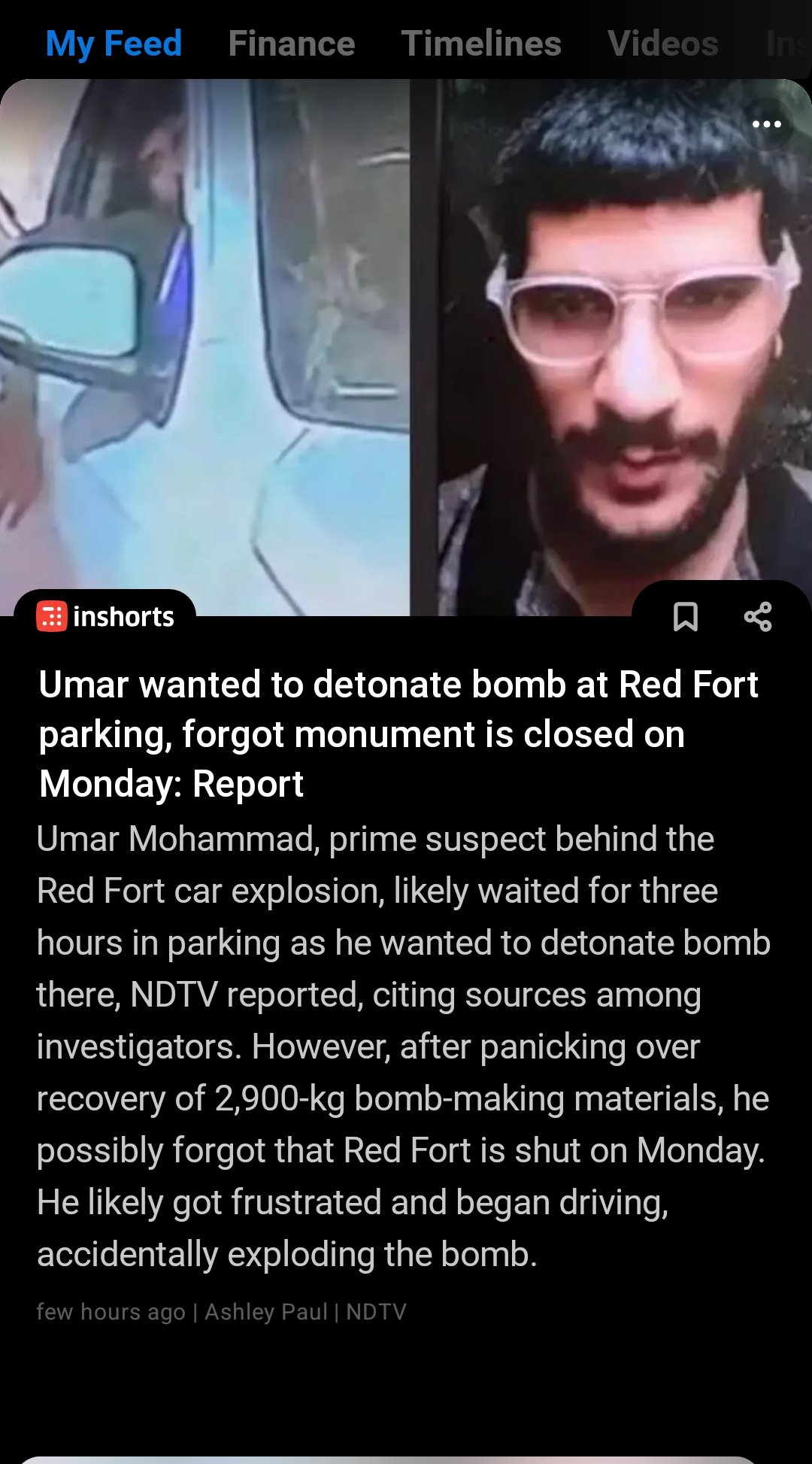Click the '2,900-kg bomb-making materials' line
Image resolution: width=812 pixels, height=1464 pixels.
pos(402,1098)
